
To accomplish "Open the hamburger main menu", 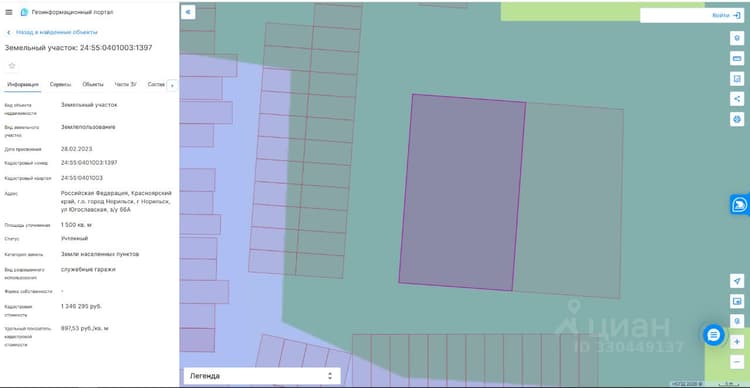I will (x=9, y=12).
